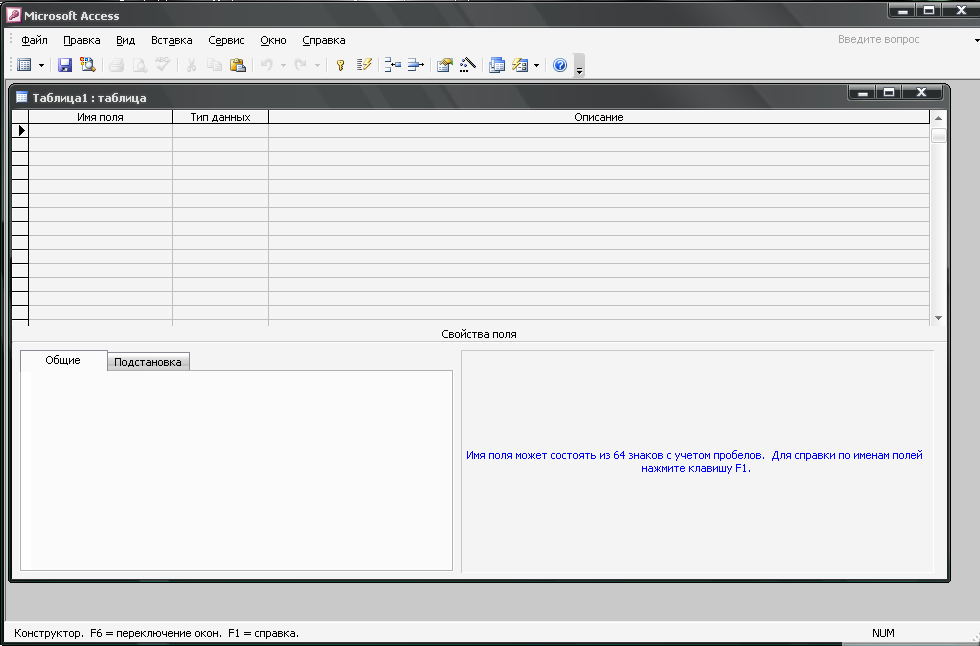Click the Введите вопрос help search box
Image resolution: width=980 pixels, height=646 pixels.
[902, 39]
